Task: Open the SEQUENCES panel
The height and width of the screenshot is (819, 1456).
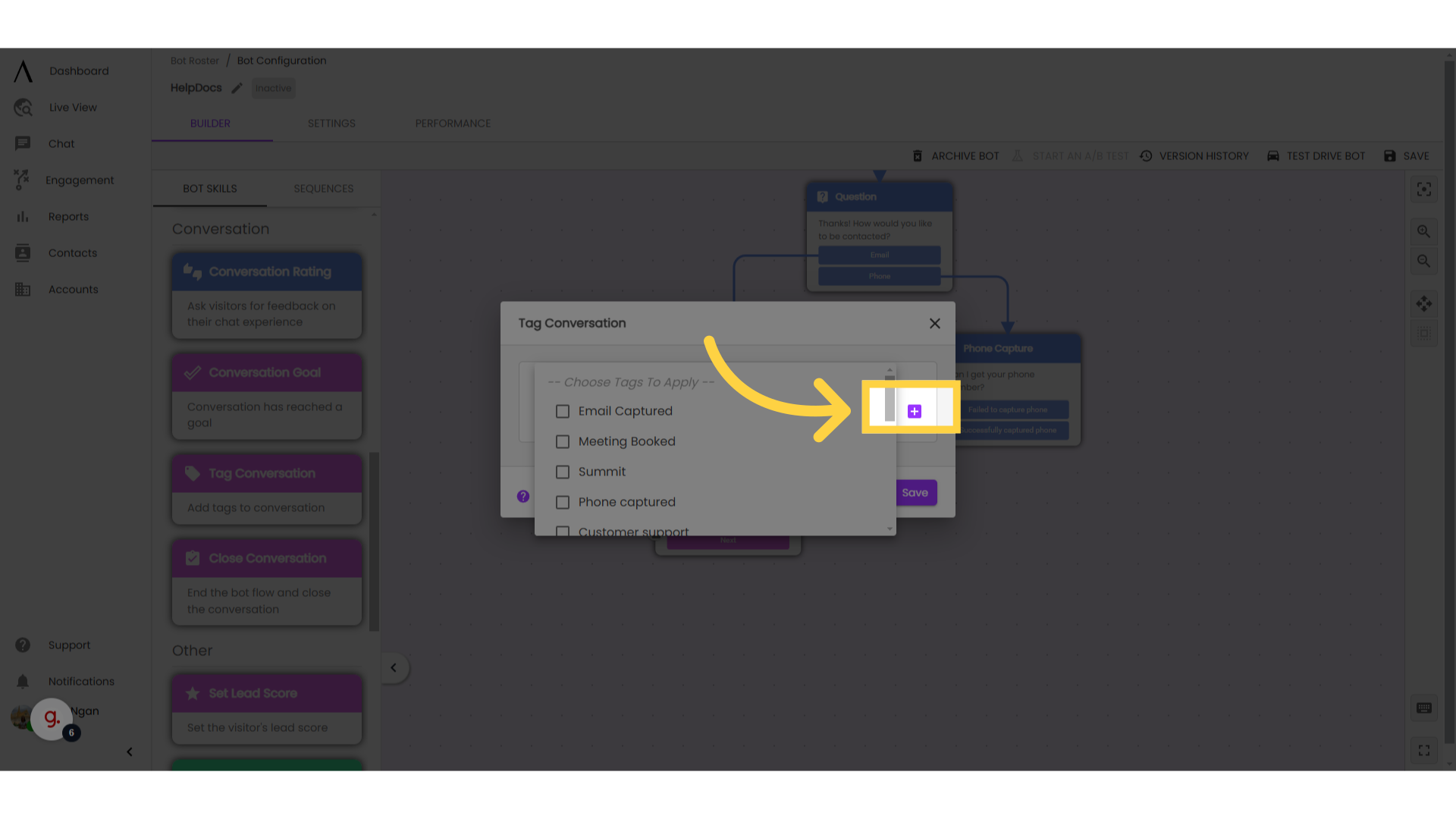Action: [x=323, y=188]
